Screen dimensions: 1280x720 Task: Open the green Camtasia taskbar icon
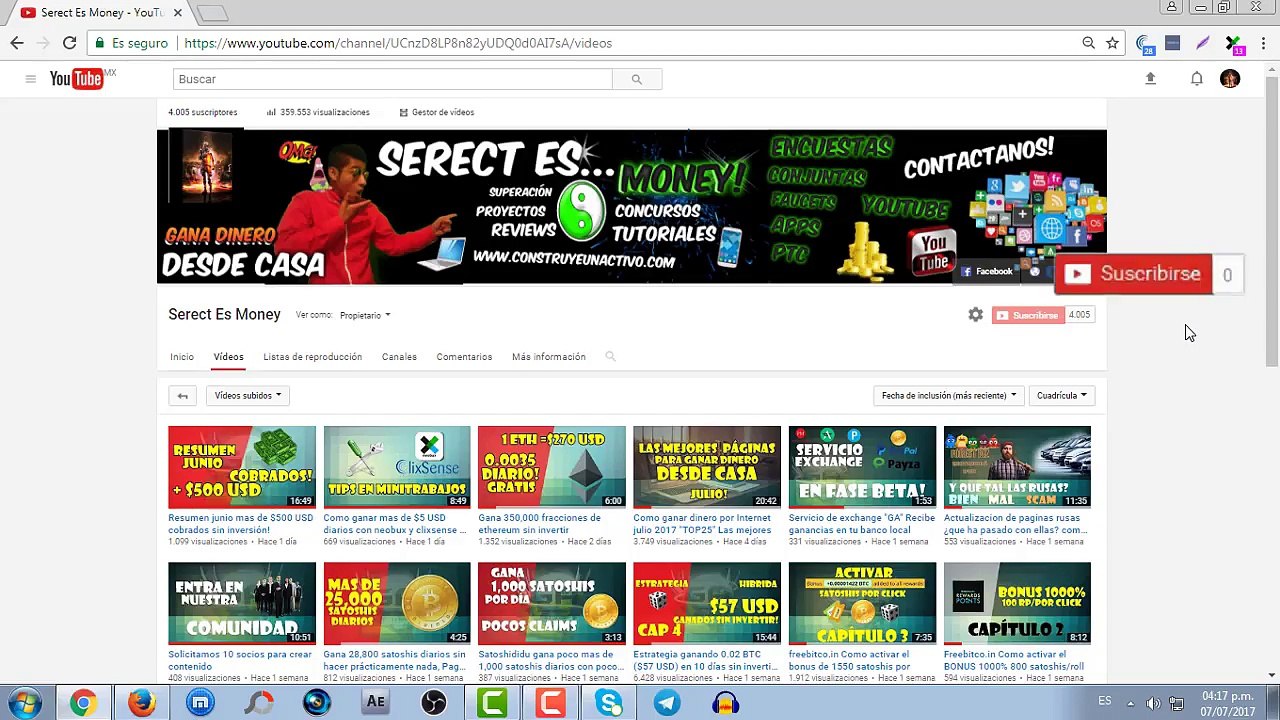click(x=492, y=703)
